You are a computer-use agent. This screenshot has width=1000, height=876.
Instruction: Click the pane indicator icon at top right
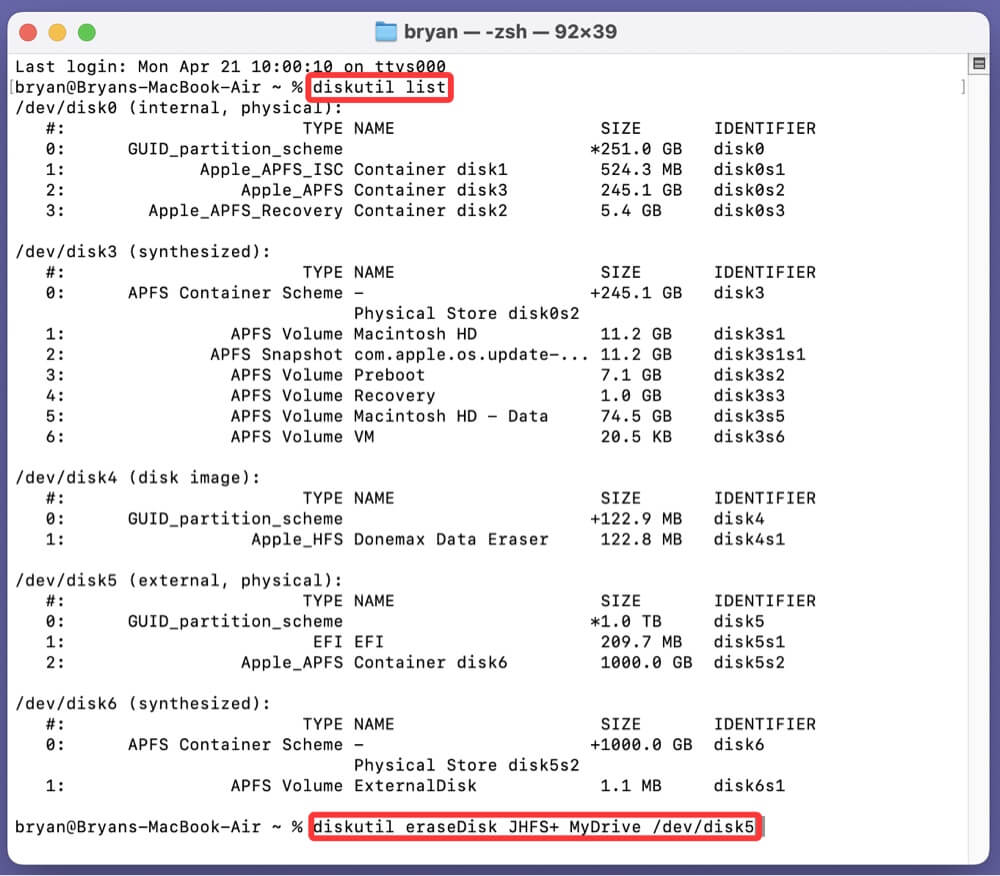pos(980,62)
